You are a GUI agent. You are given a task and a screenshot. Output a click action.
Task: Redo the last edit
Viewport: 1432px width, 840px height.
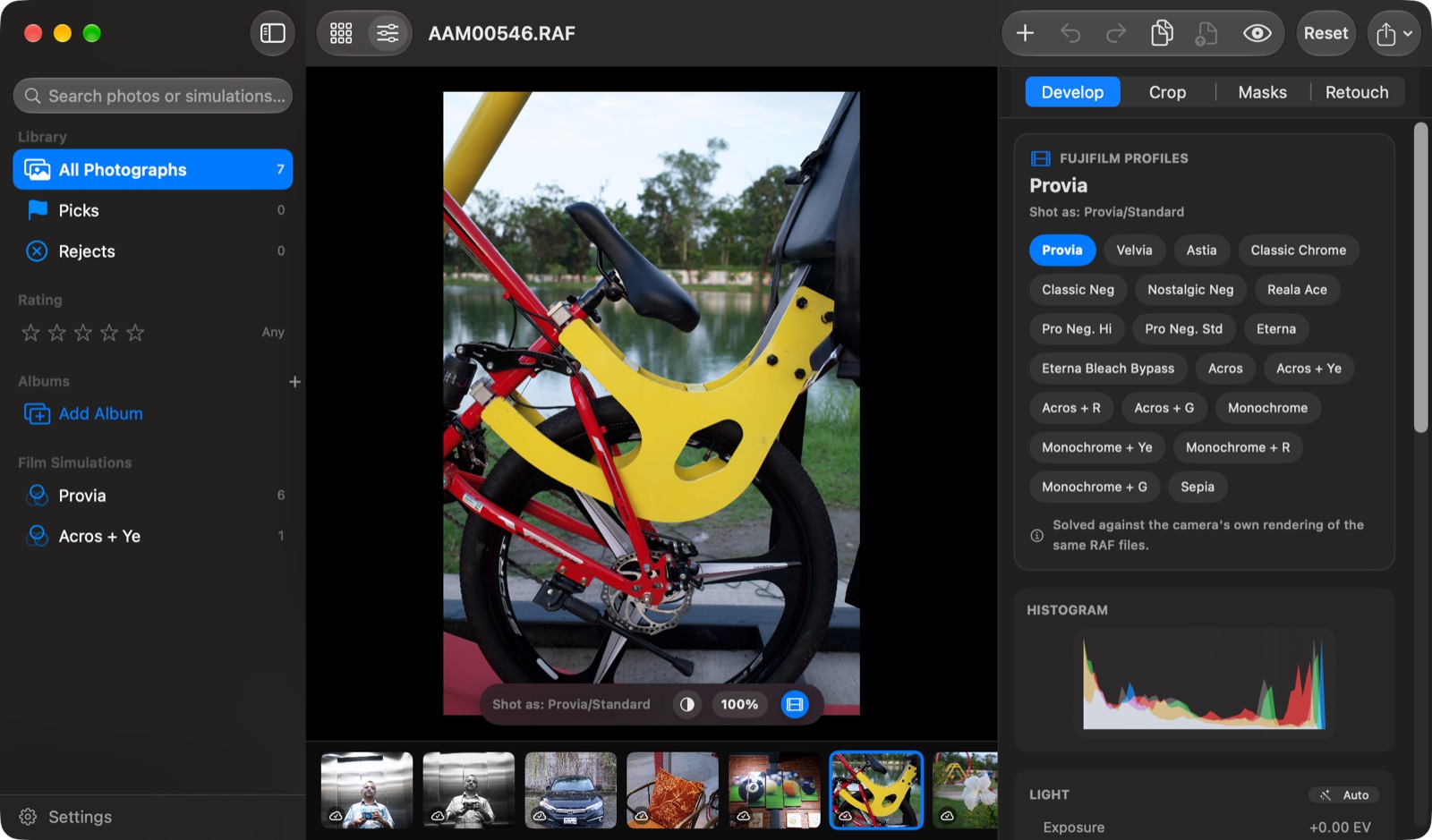click(x=1116, y=33)
